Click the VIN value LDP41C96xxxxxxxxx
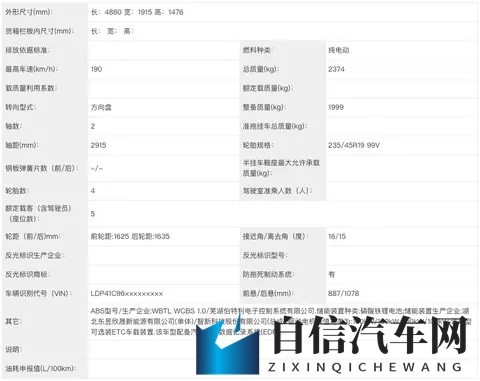Viewport: 480px width, 381px height. pyautogui.click(x=127, y=294)
